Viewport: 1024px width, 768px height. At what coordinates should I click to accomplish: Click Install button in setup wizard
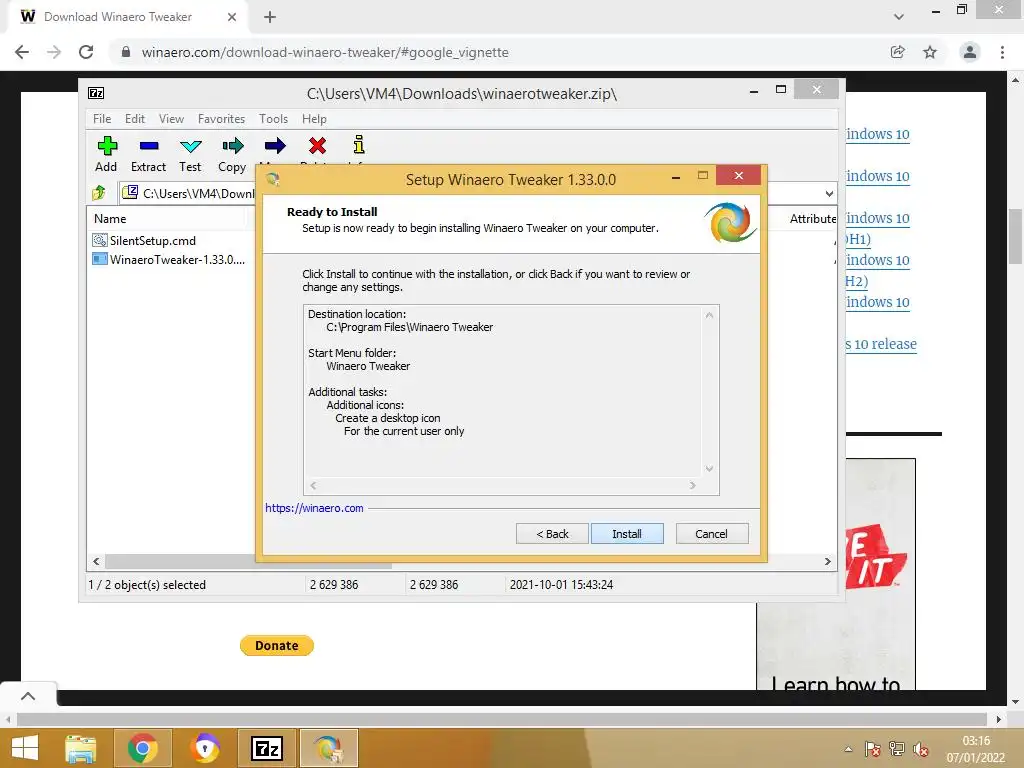point(627,534)
